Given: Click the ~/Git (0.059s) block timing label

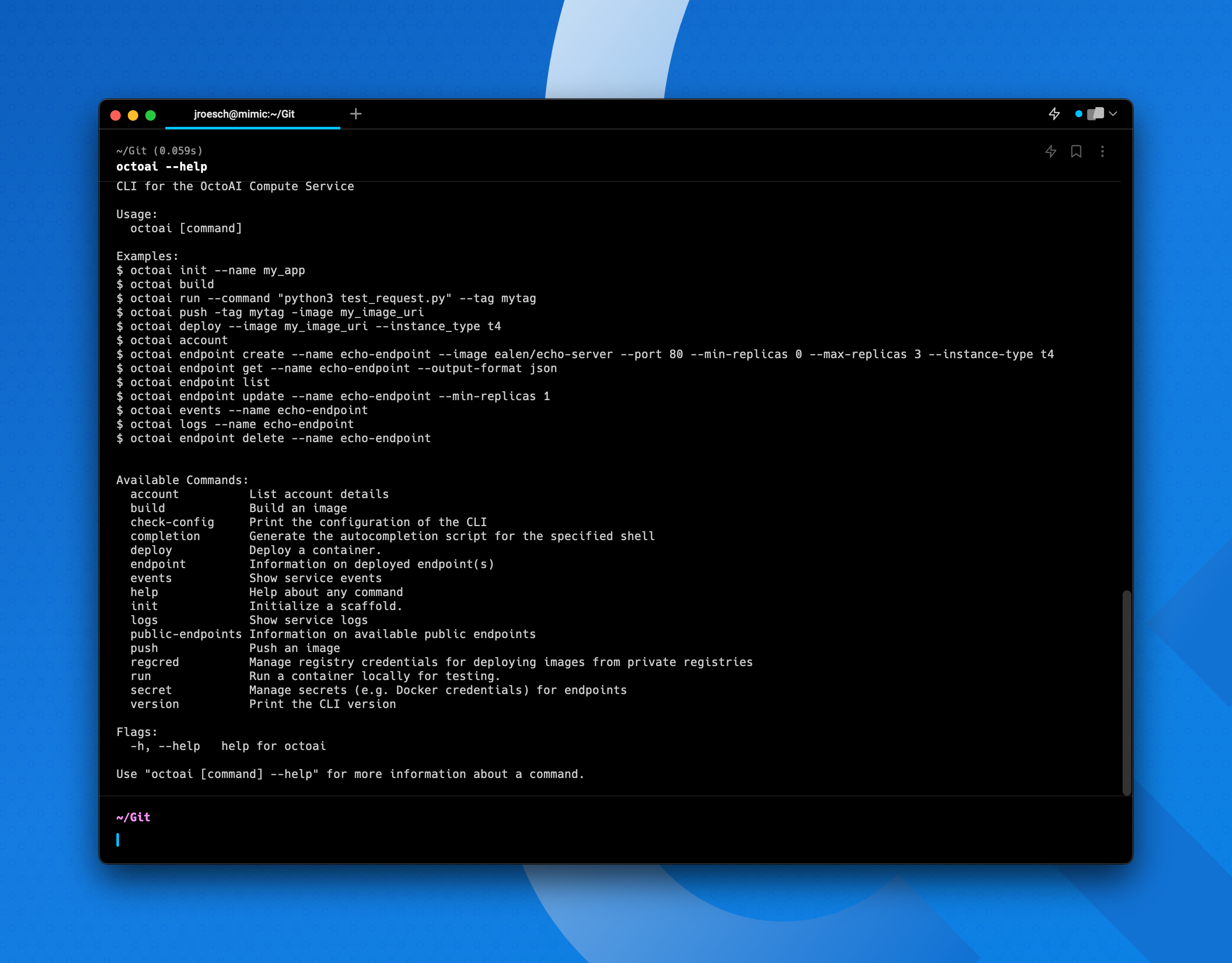Looking at the screenshot, I should tap(159, 150).
